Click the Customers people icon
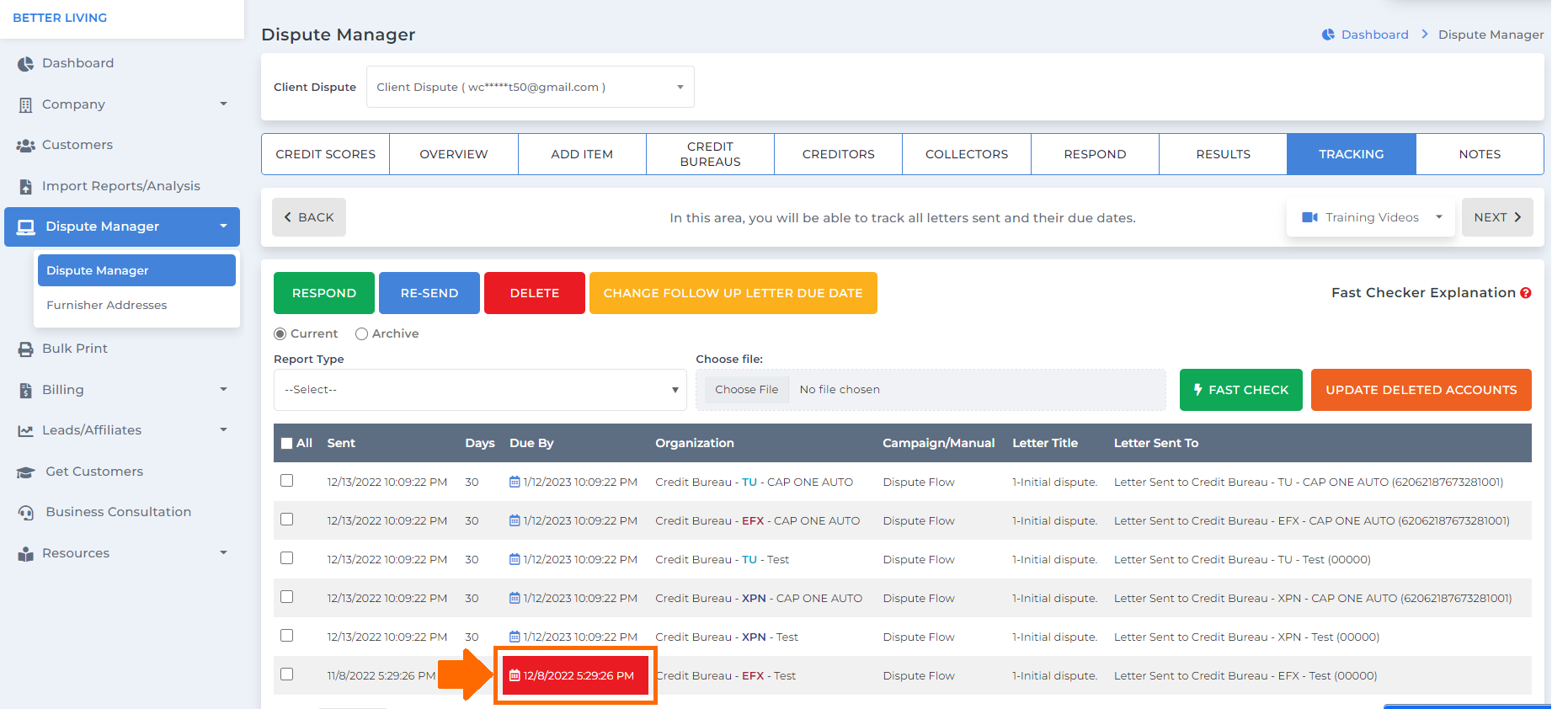Viewport: 1568px width, 709px height. pyautogui.click(x=25, y=146)
